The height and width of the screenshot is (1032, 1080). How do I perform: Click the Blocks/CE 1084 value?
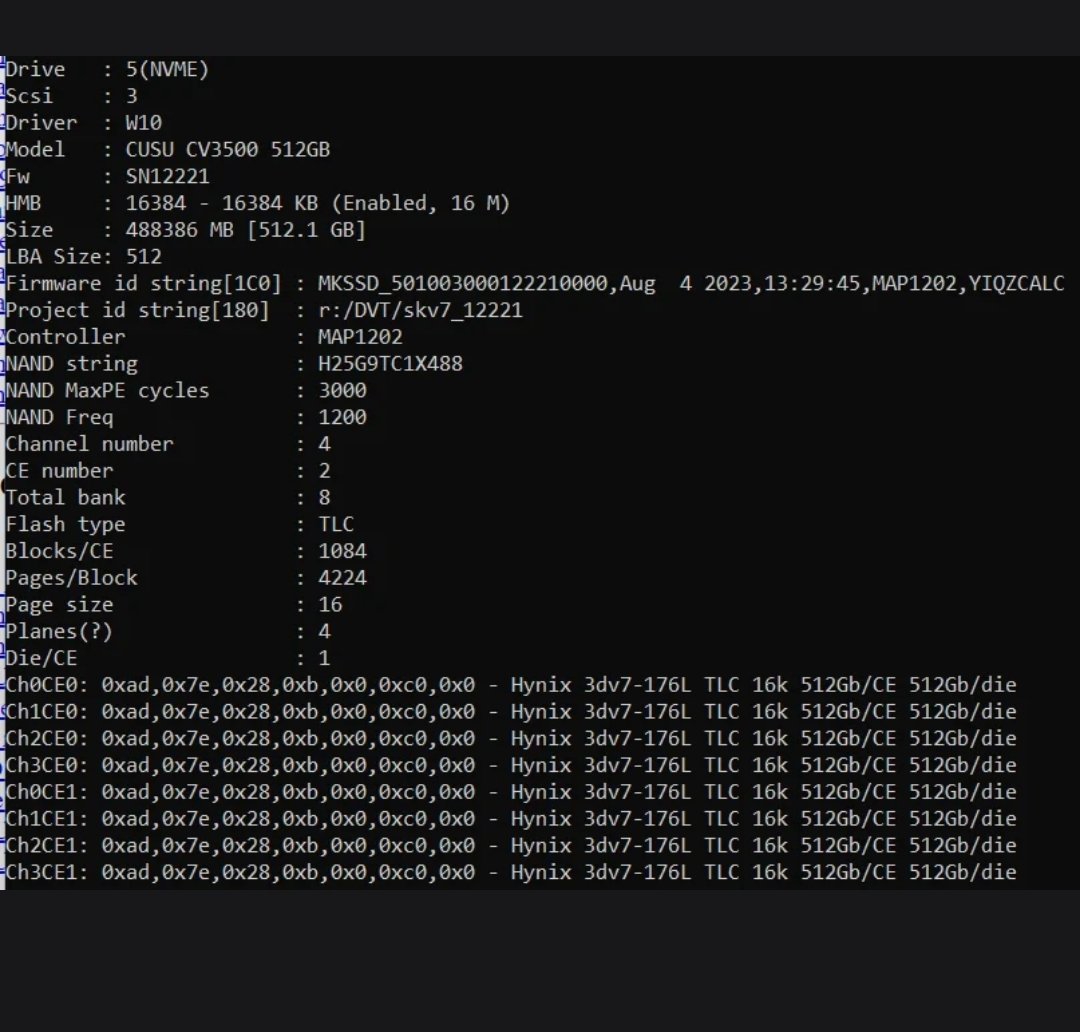pos(342,551)
